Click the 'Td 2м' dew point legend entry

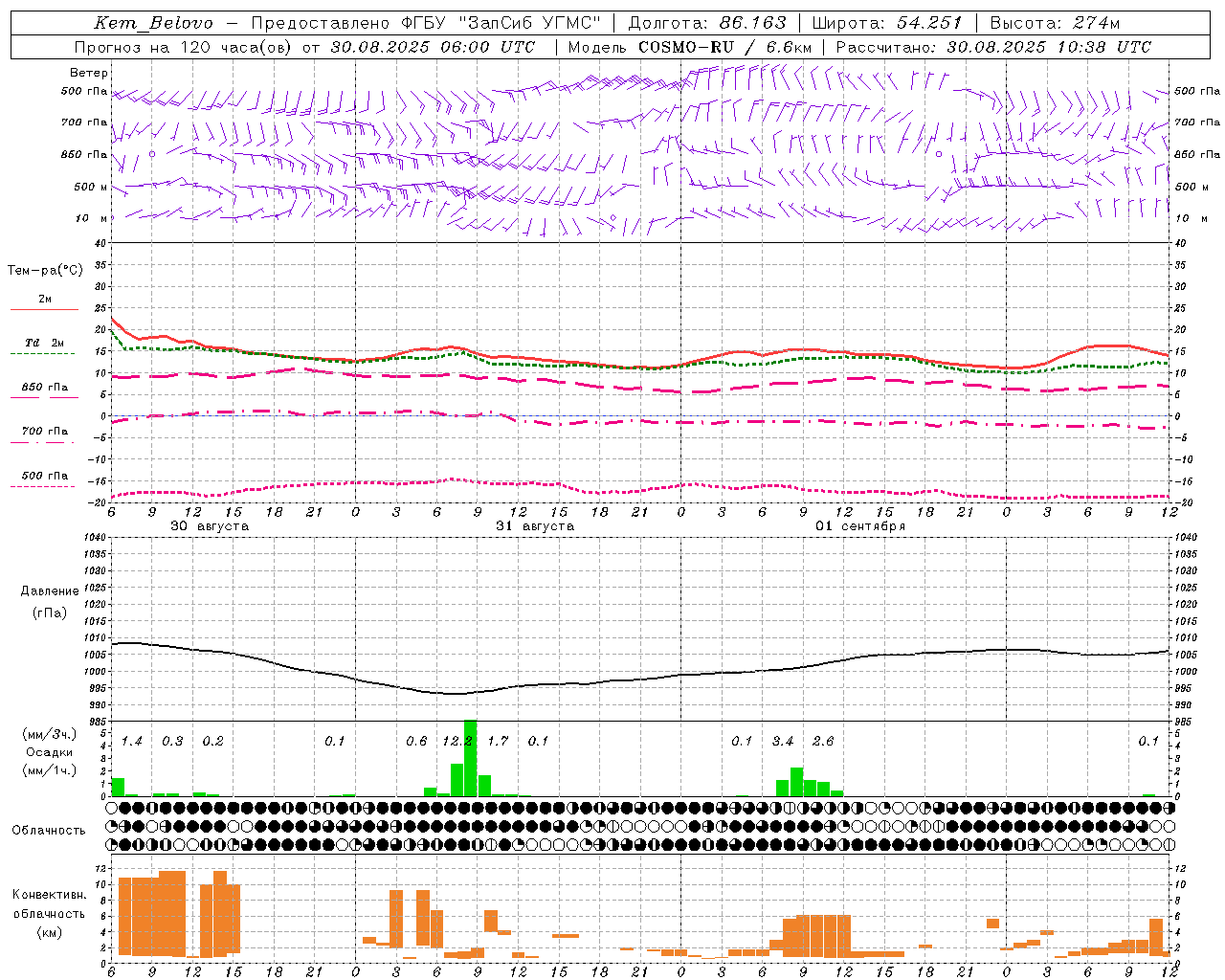tap(44, 343)
